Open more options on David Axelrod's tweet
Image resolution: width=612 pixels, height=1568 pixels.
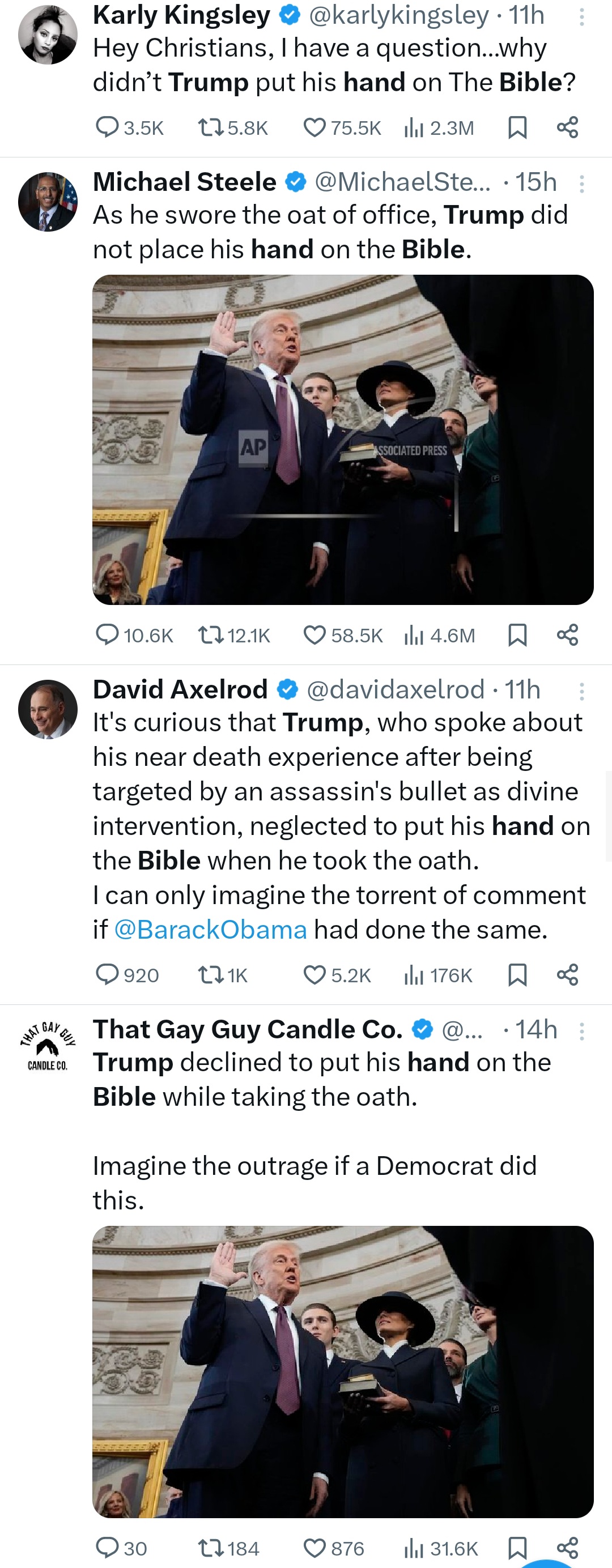pos(581,691)
